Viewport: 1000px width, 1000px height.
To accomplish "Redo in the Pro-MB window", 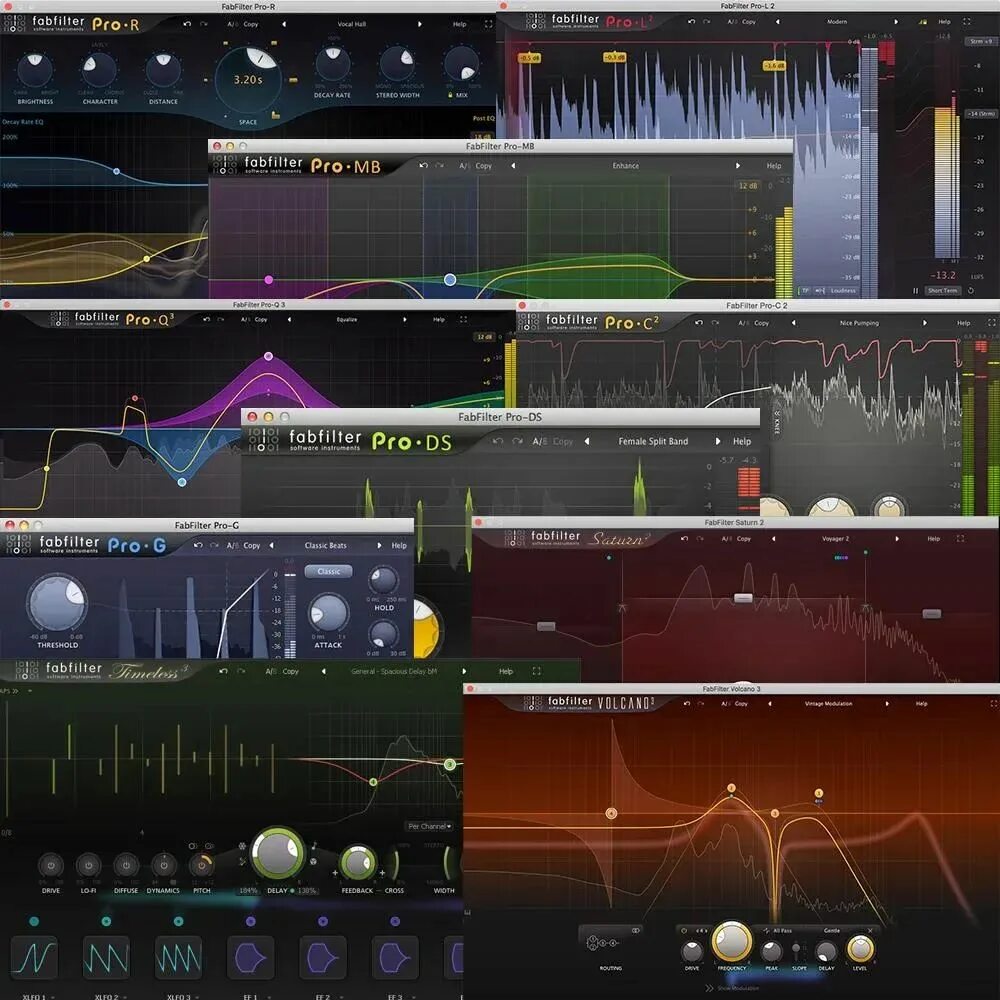I will (439, 166).
